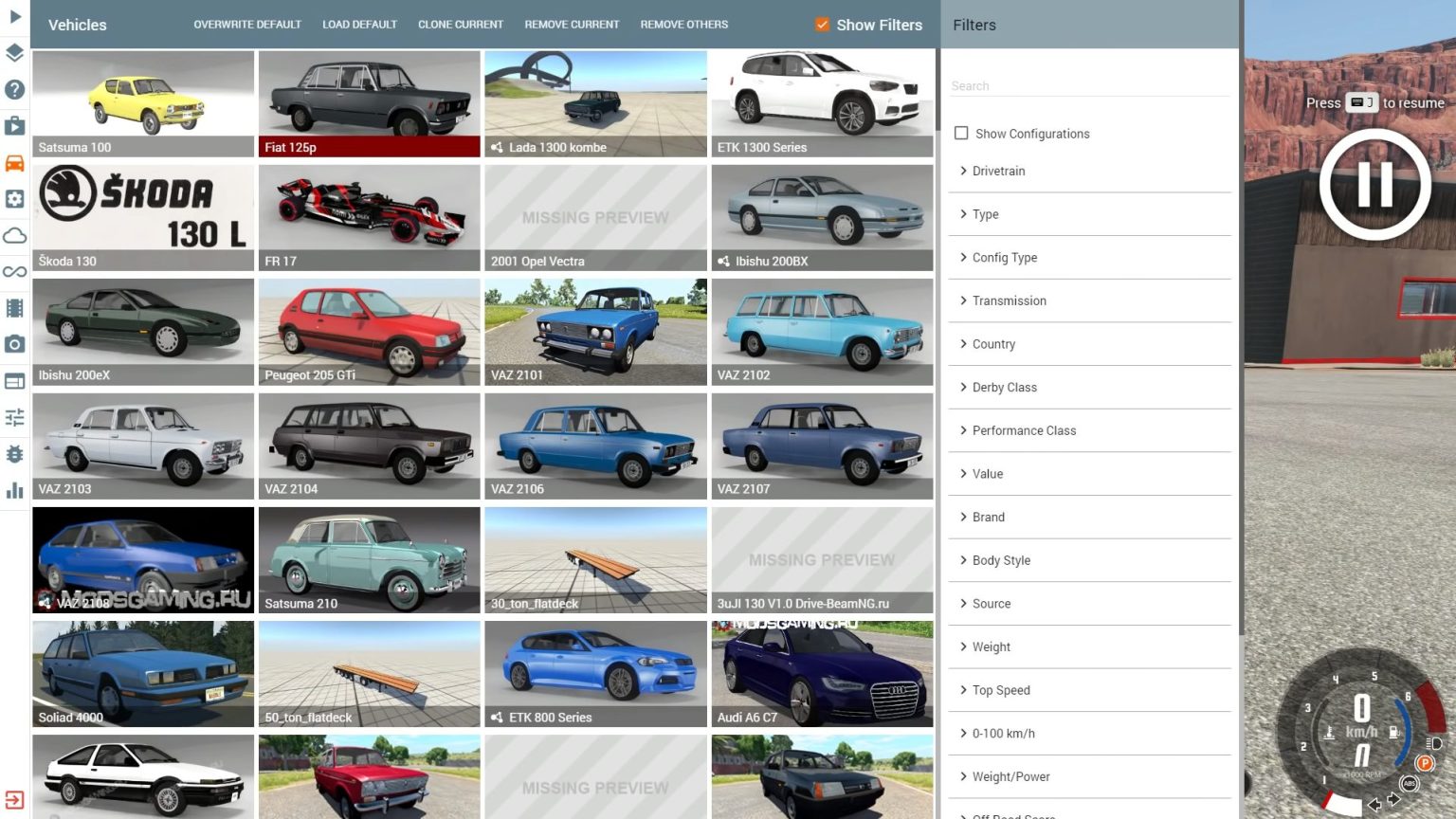
Task: Click the red exit icon
Action: (x=15, y=799)
